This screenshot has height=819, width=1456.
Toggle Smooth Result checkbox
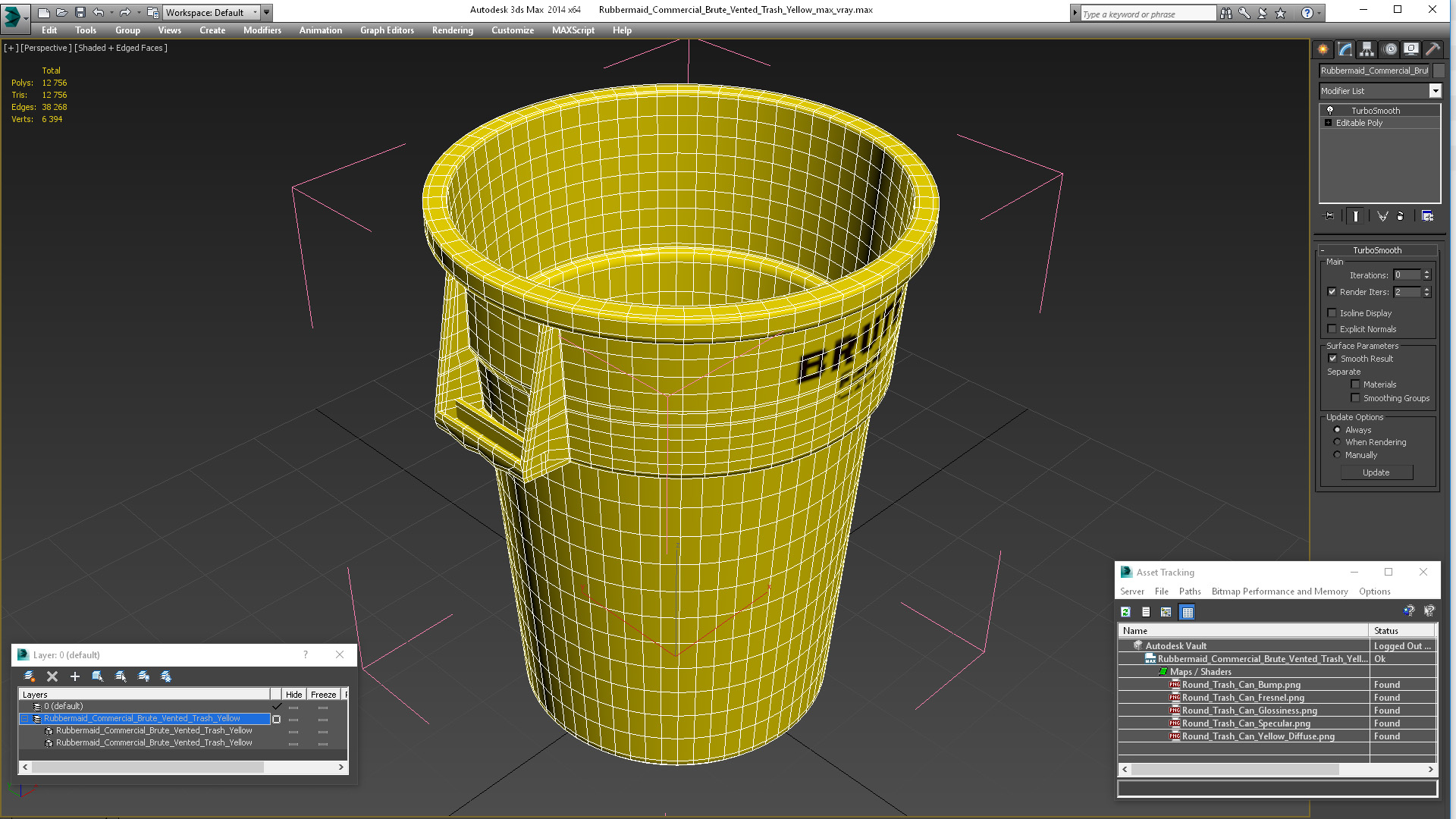point(1332,359)
